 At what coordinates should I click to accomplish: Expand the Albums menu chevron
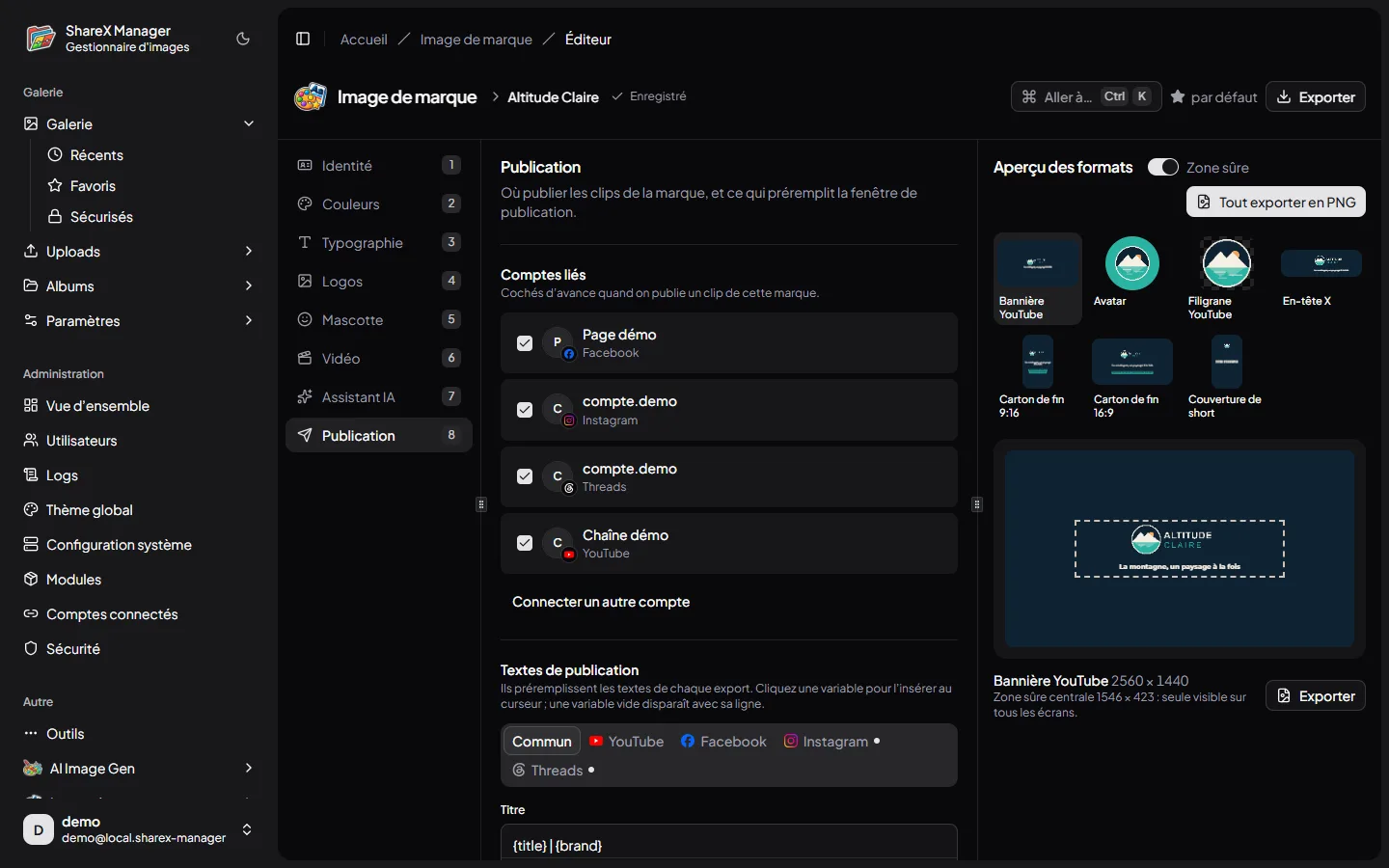tap(249, 285)
